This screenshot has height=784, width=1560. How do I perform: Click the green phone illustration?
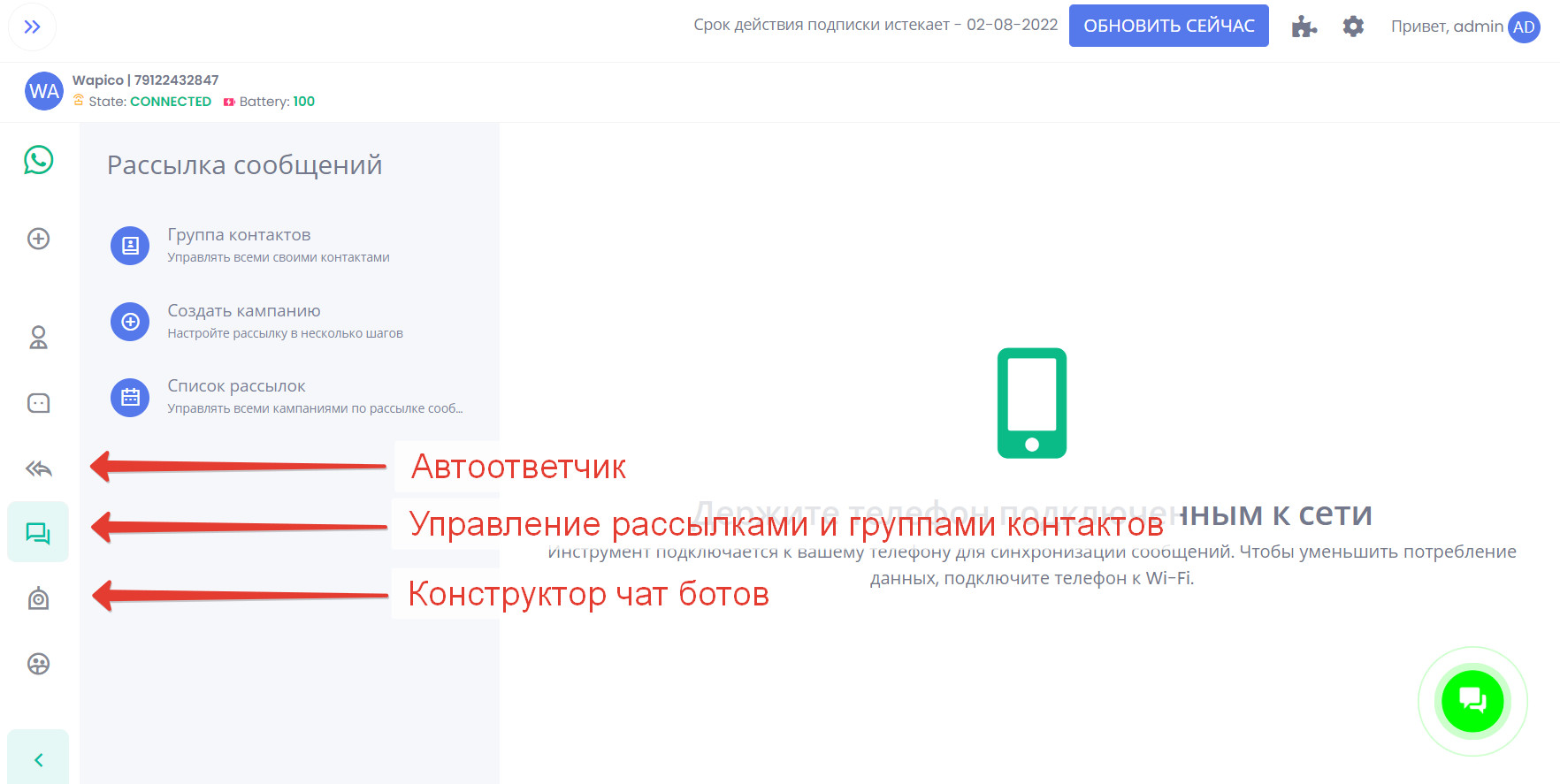pos(1032,403)
